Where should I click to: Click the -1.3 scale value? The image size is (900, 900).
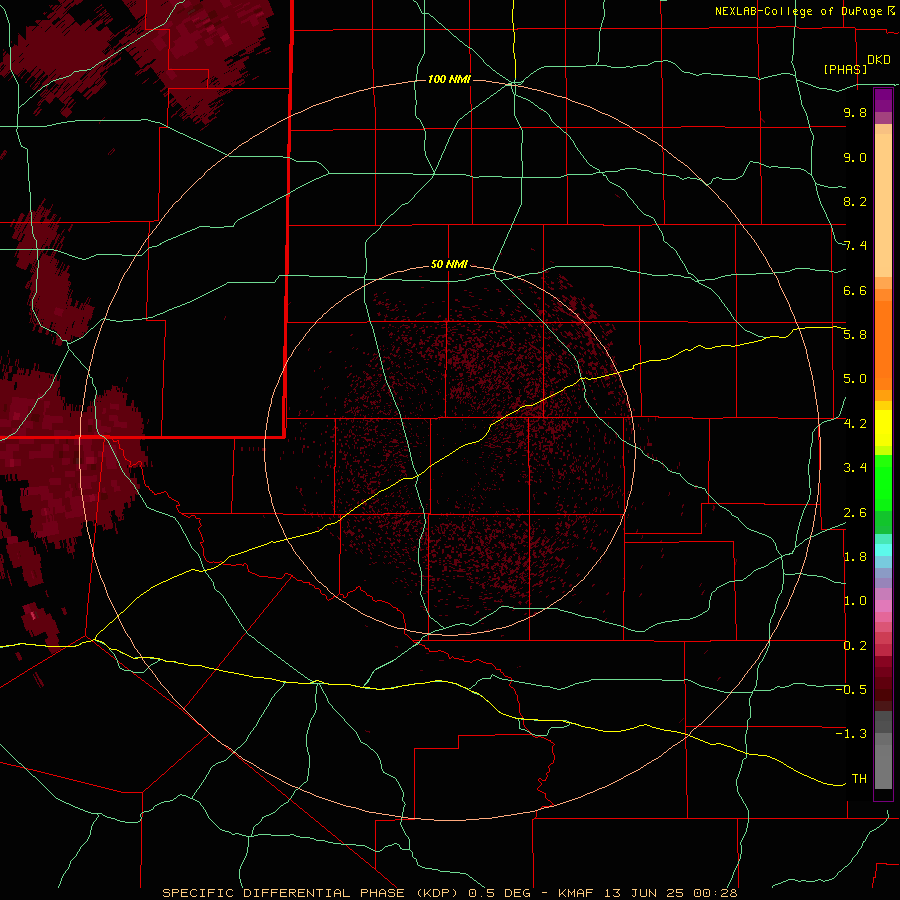point(851,734)
